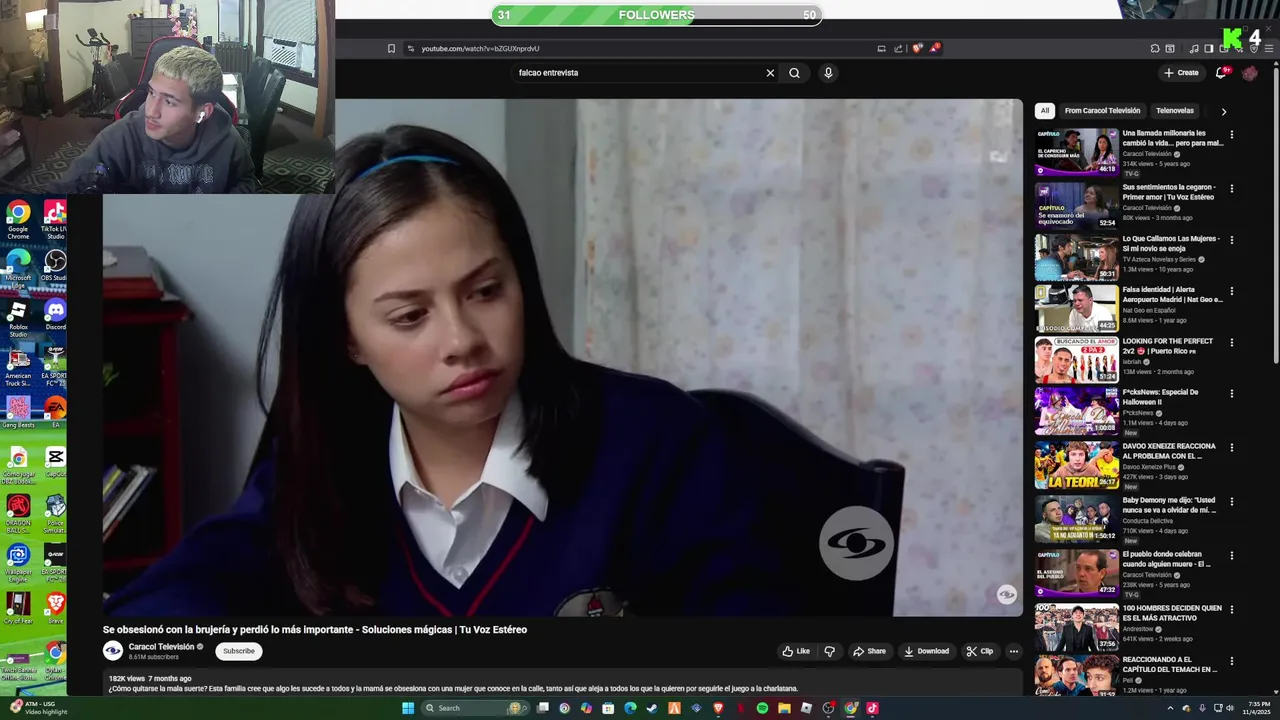
Task: Open Brave Rewards triangle icon
Action: (x=934, y=48)
